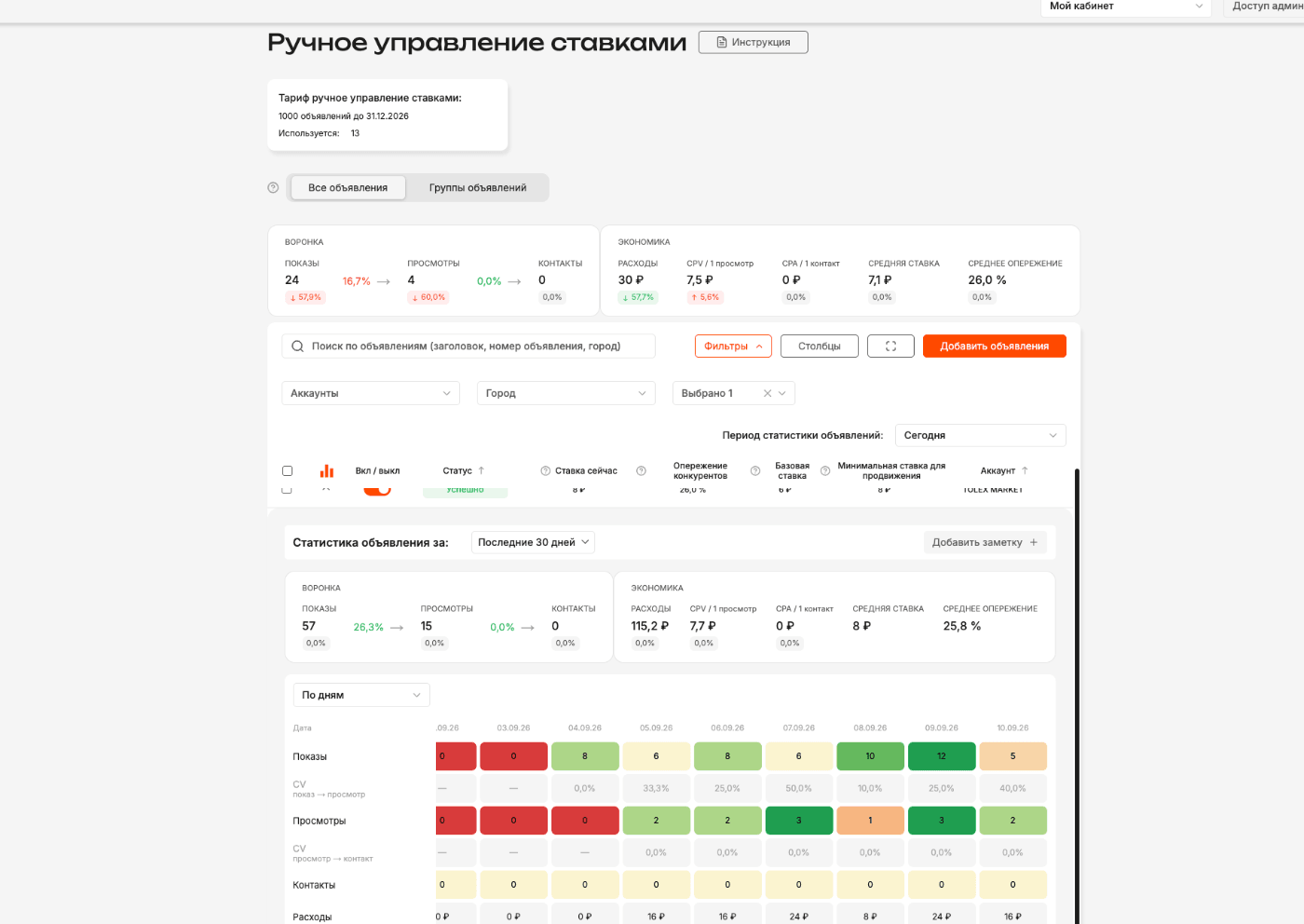The height and width of the screenshot is (924, 1304).
Task: Clear the 'Выбрано 1' selection with the X
Action: 767,393
